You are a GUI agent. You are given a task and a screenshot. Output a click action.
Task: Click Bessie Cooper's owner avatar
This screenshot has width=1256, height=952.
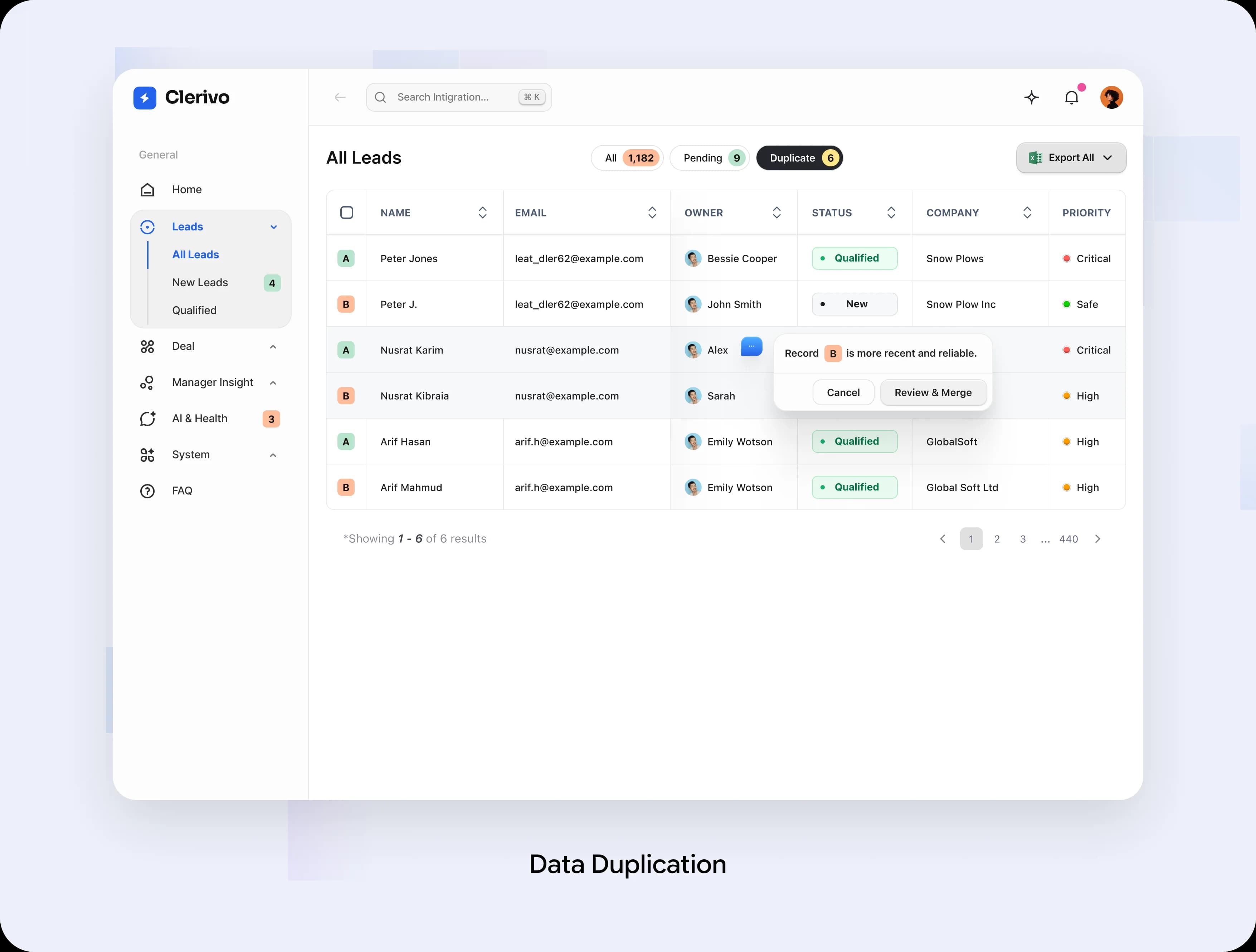(x=693, y=258)
